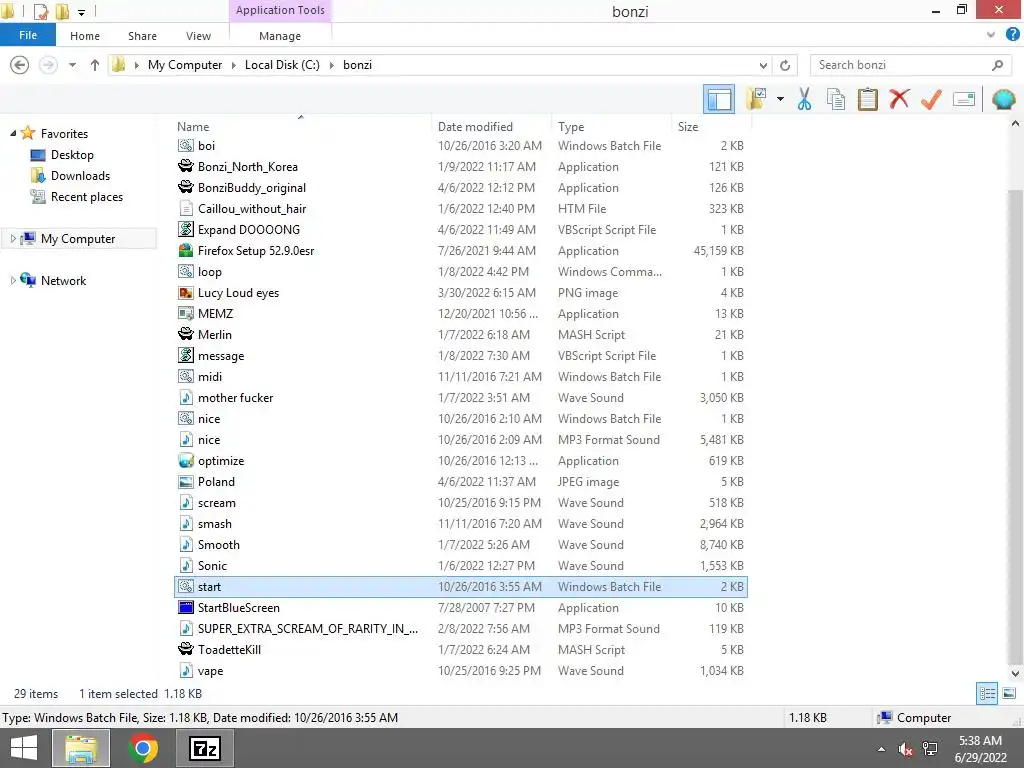This screenshot has height=768, width=1024.
Task: Select the optimize application icon
Action: [x=185, y=460]
